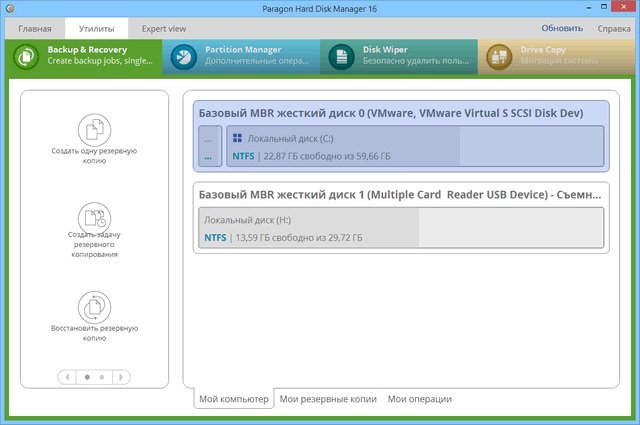
Task: Select the small unnamed partition on disk 0
Action: click(x=209, y=147)
